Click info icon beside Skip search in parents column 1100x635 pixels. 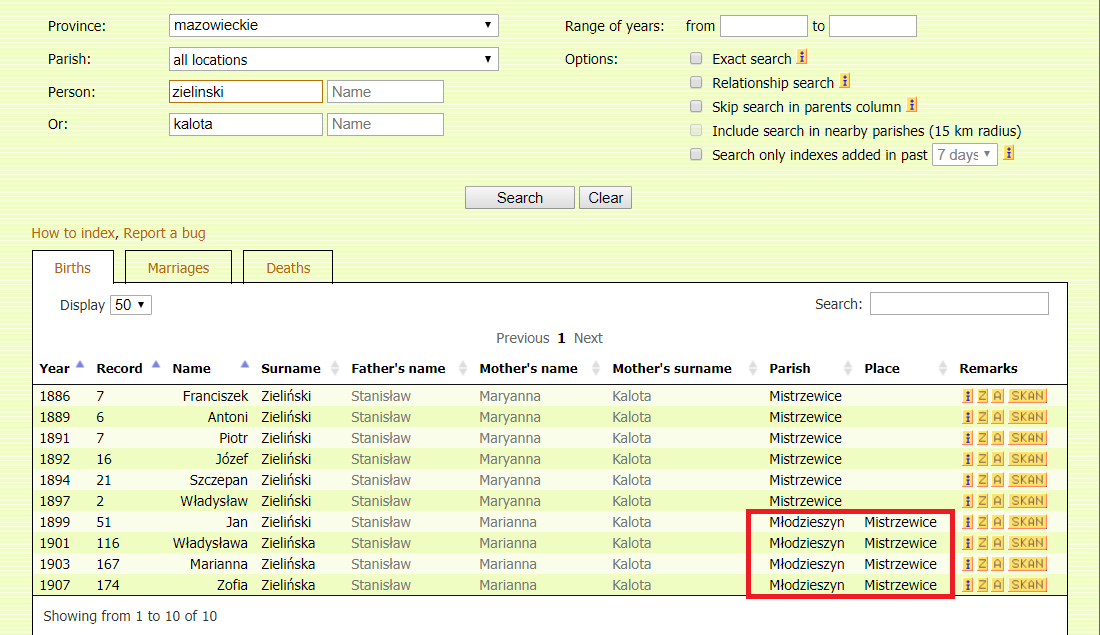[x=912, y=105]
